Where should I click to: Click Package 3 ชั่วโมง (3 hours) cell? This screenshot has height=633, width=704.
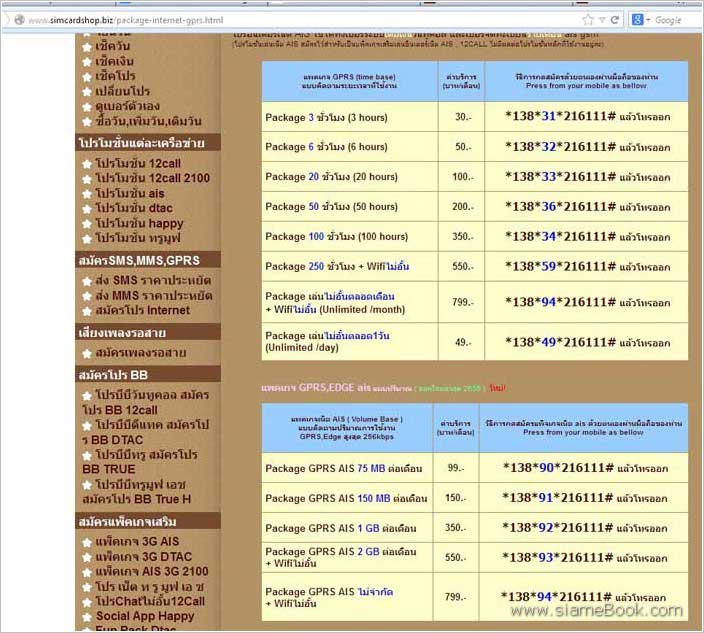pyautogui.click(x=350, y=117)
